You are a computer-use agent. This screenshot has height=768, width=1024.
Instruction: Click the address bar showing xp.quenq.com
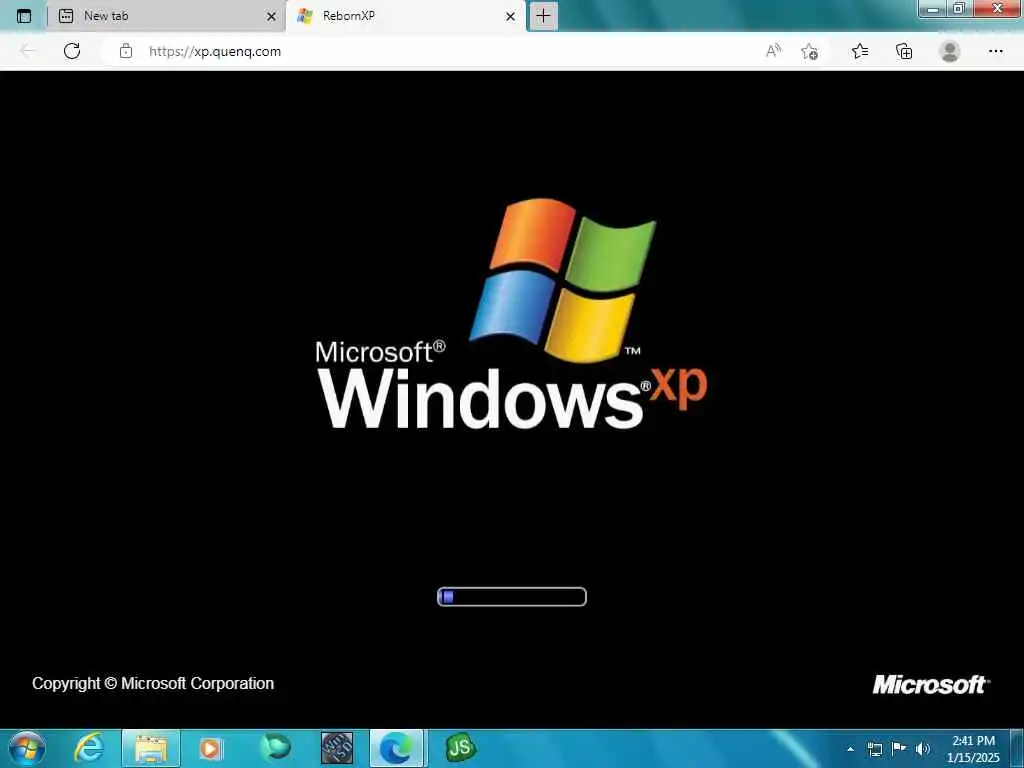click(x=431, y=52)
